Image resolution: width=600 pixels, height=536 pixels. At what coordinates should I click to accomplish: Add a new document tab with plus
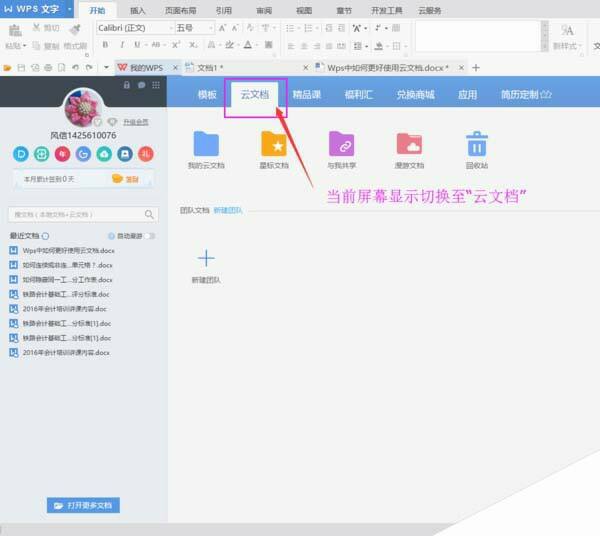click(476, 68)
